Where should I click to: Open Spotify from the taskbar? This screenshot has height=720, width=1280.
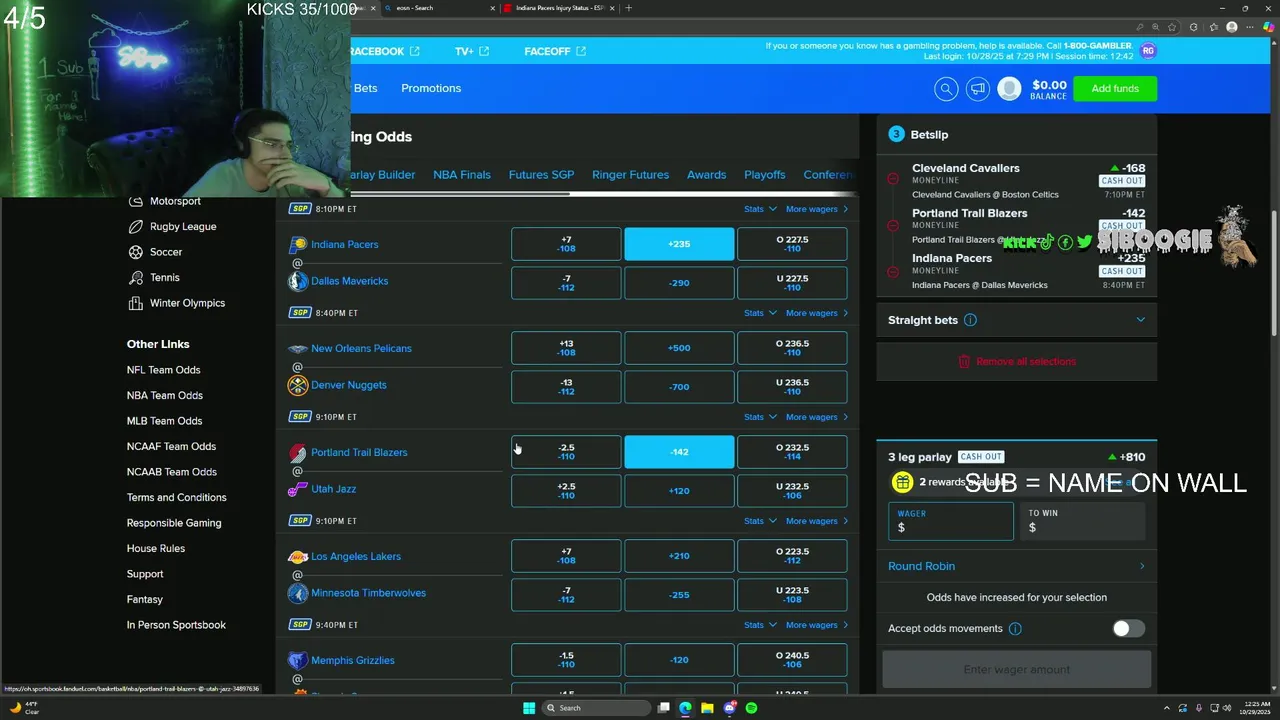coord(751,708)
